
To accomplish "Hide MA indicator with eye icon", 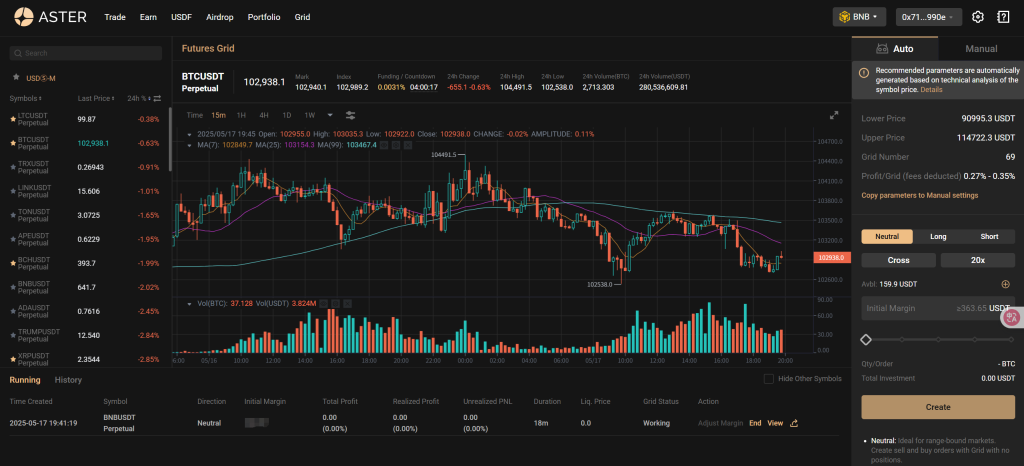I will 383,144.
